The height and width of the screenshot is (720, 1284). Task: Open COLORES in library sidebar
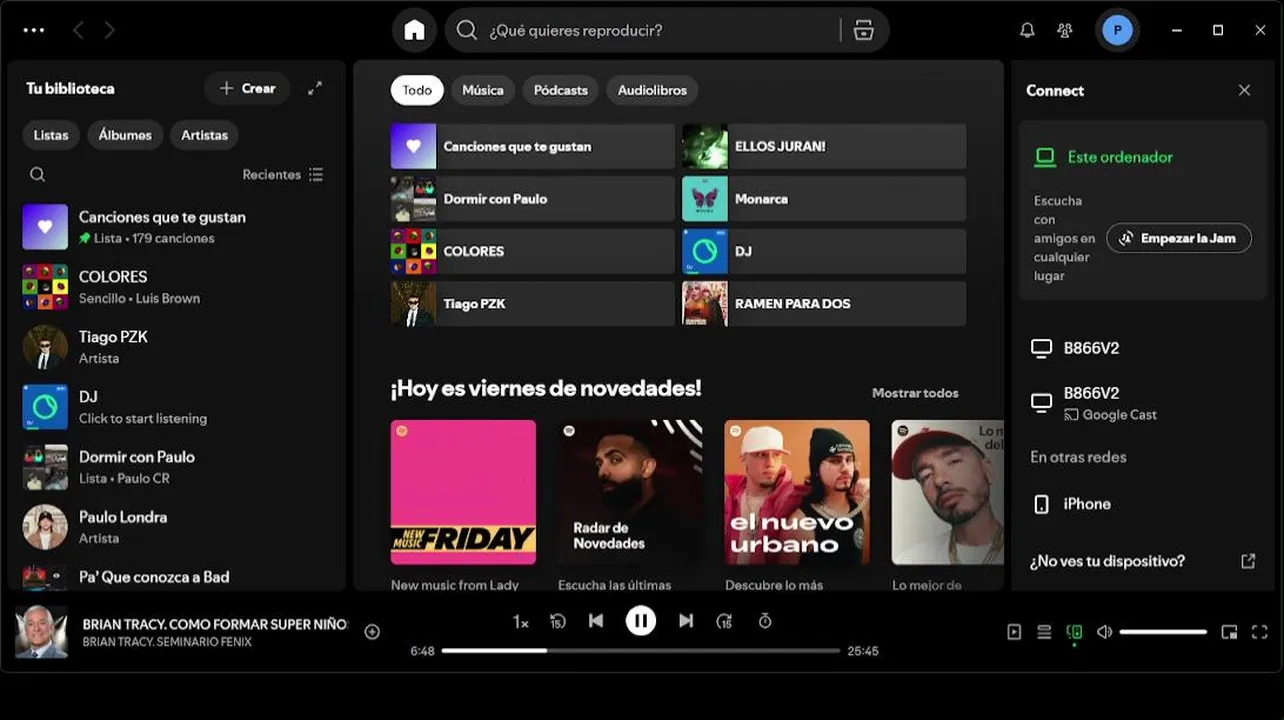[176, 287]
